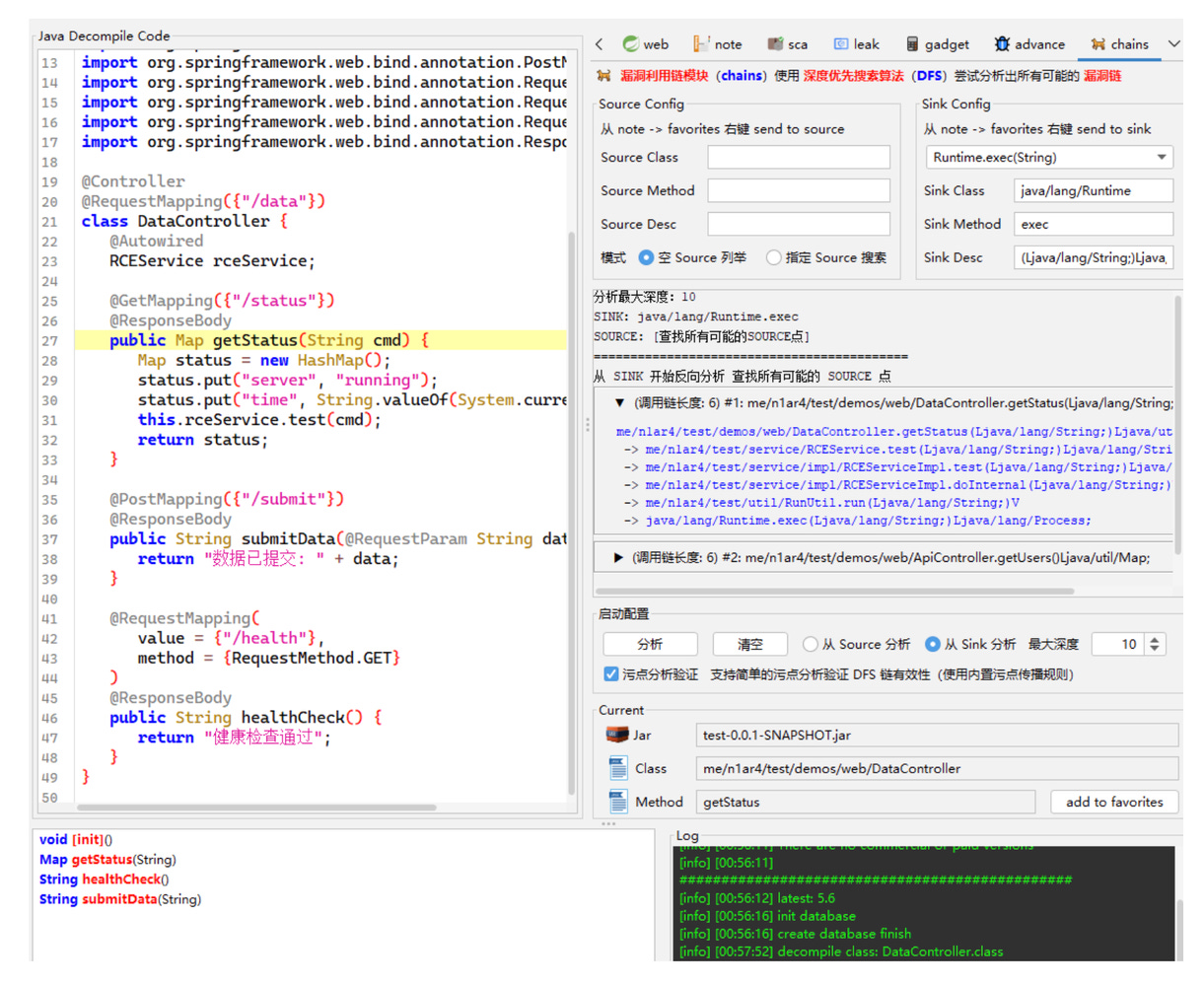Click the chain results vertical scrollbar
1204x986 pixels.
[1177, 424]
